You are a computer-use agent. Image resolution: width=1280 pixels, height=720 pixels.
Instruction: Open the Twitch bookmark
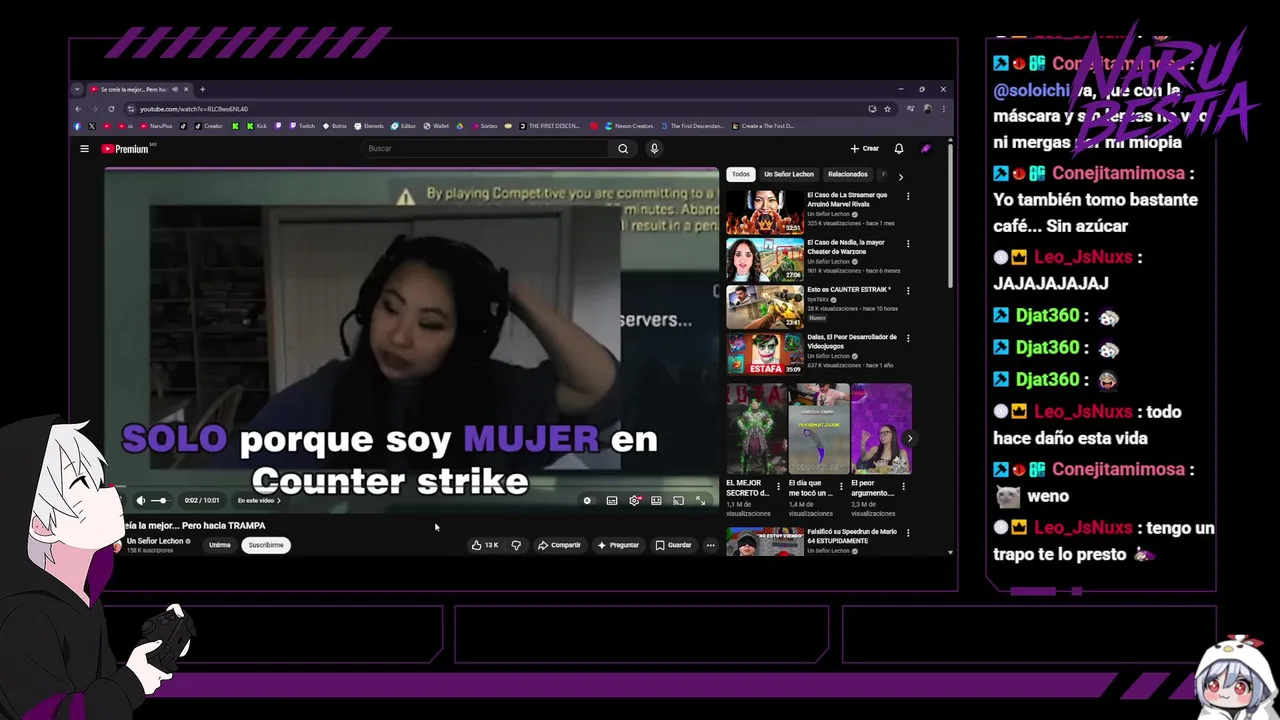tap(302, 126)
